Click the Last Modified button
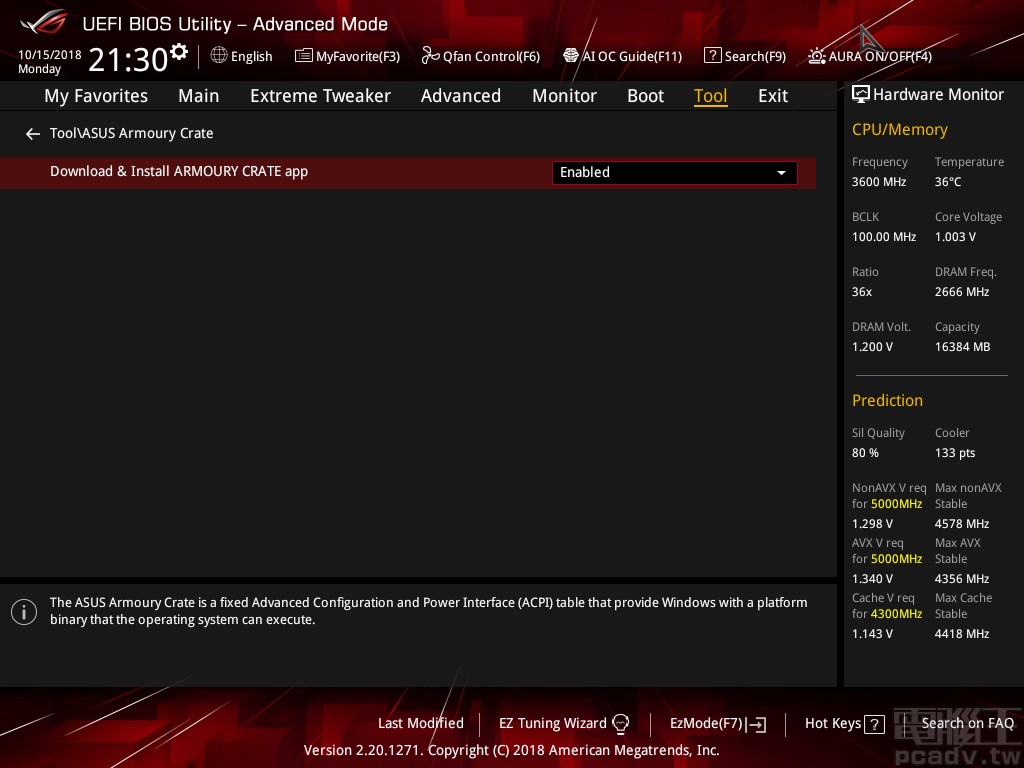The width and height of the screenshot is (1024, 768). click(420, 723)
